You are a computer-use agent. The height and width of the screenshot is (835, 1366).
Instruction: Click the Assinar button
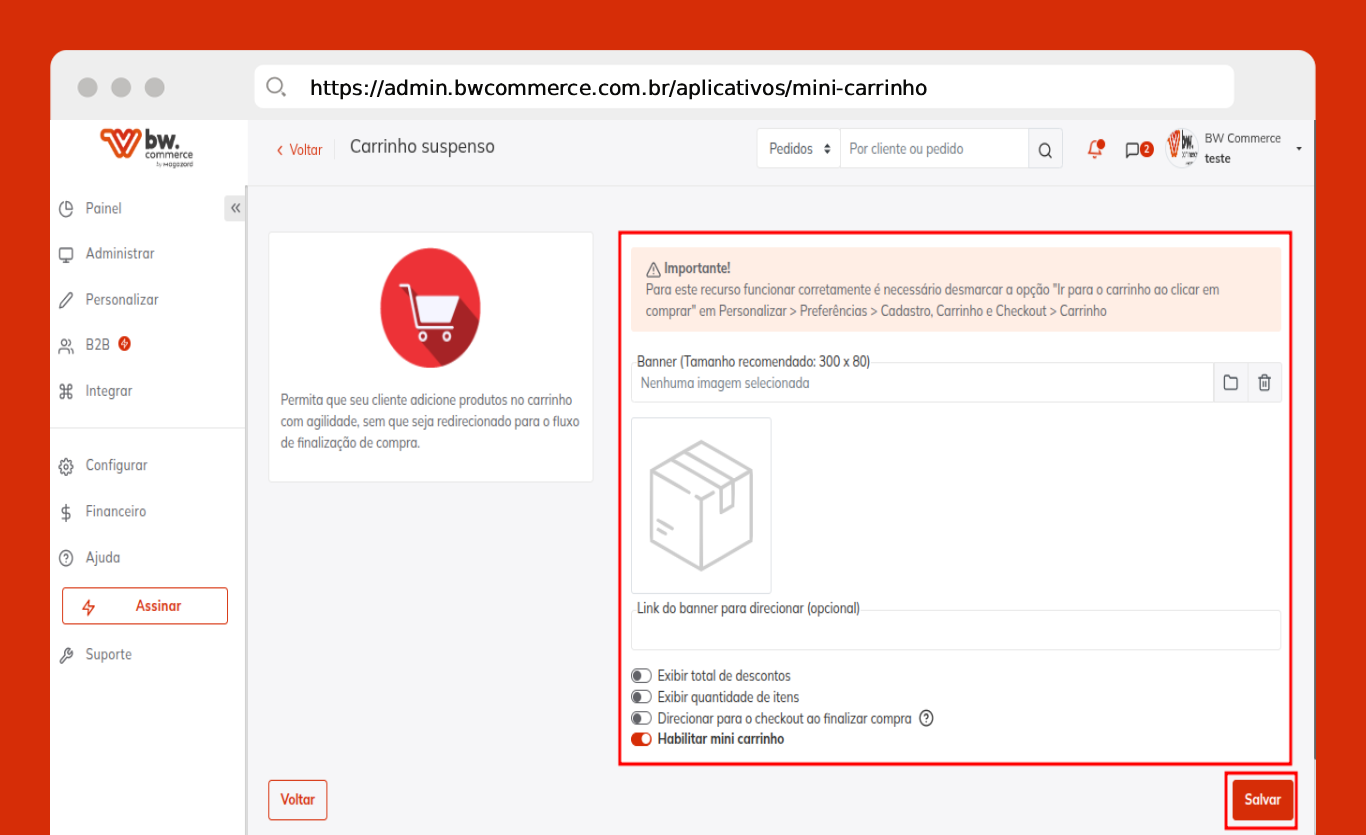tap(145, 606)
